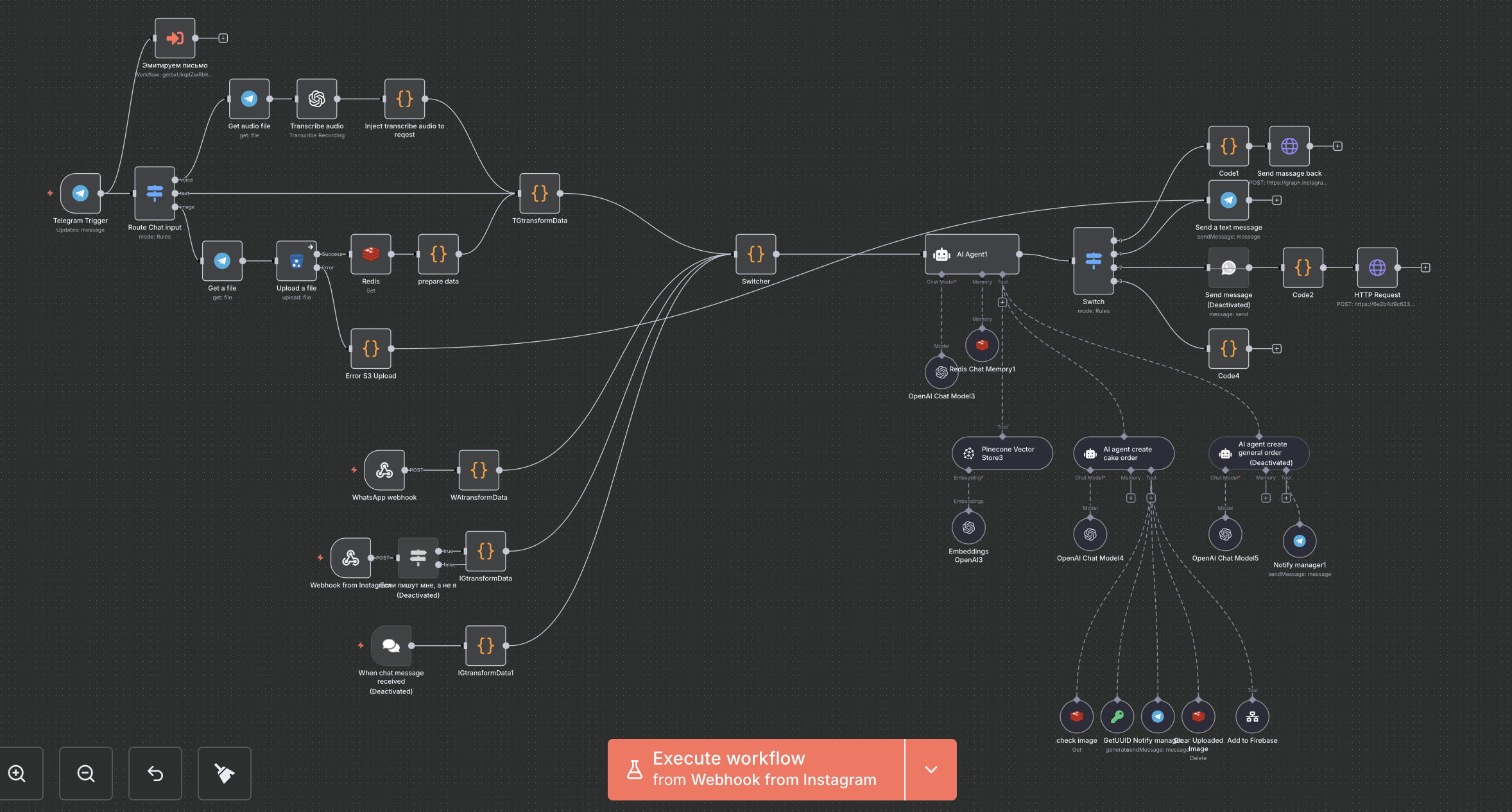The width and height of the screenshot is (1512, 812).
Task: Click the reset zoom undo arrow button
Action: click(x=155, y=774)
